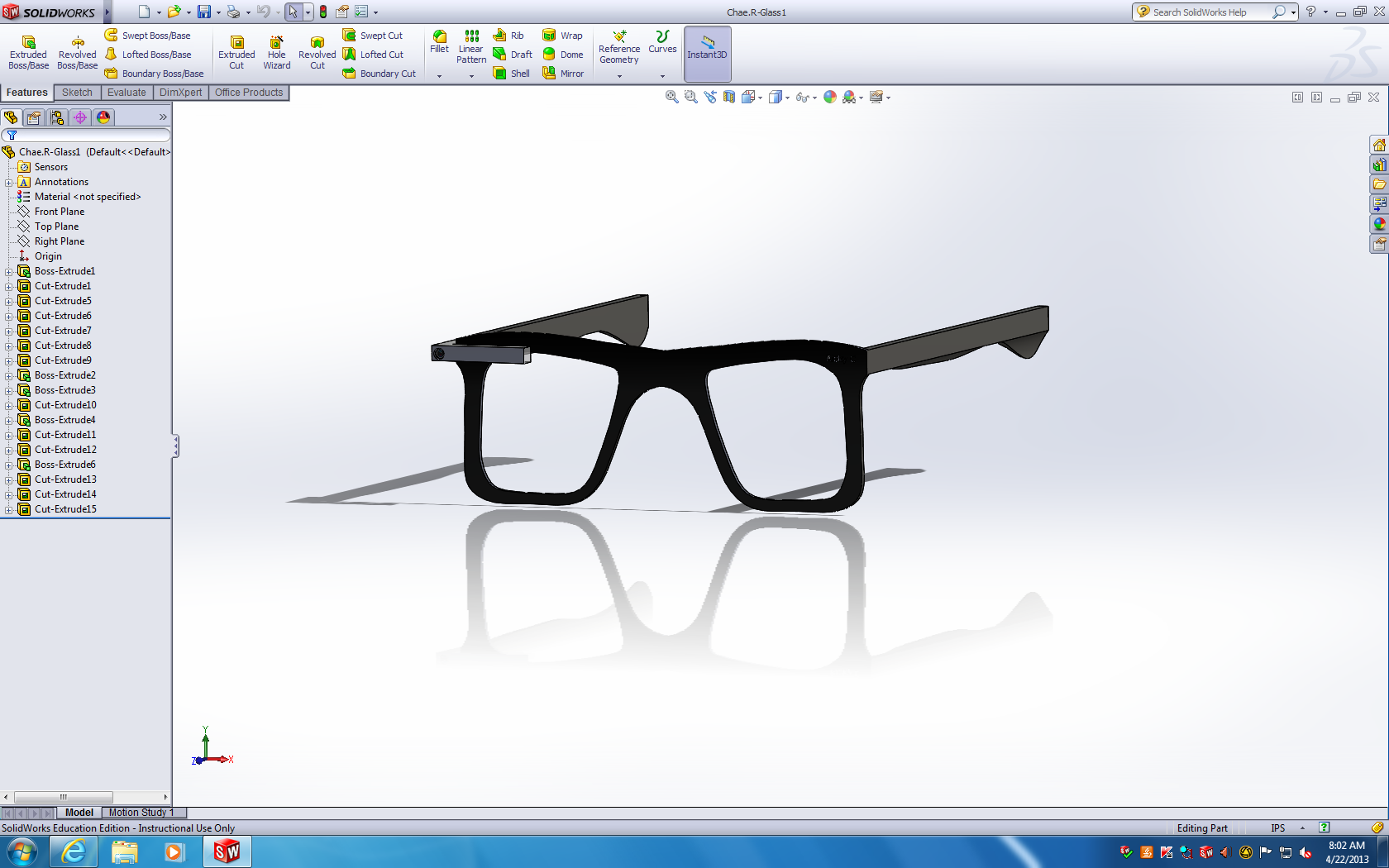Expand the feature manager panel chevron
This screenshot has height=868, width=1389.
point(163,117)
